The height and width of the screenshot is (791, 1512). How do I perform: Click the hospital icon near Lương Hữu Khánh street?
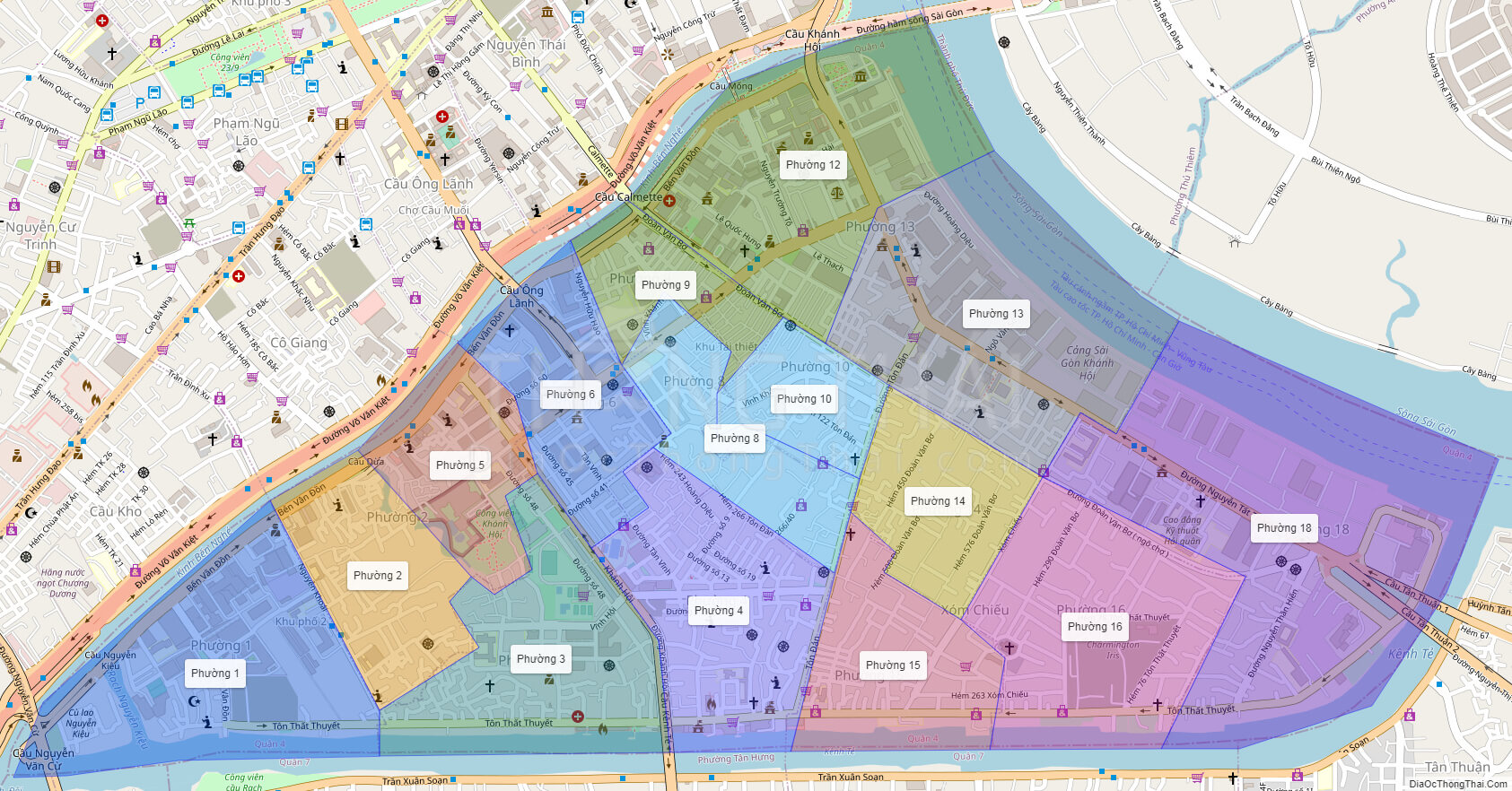[102, 20]
